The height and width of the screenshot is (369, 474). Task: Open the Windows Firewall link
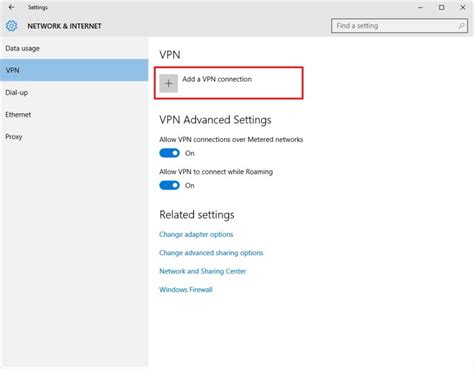(186, 289)
